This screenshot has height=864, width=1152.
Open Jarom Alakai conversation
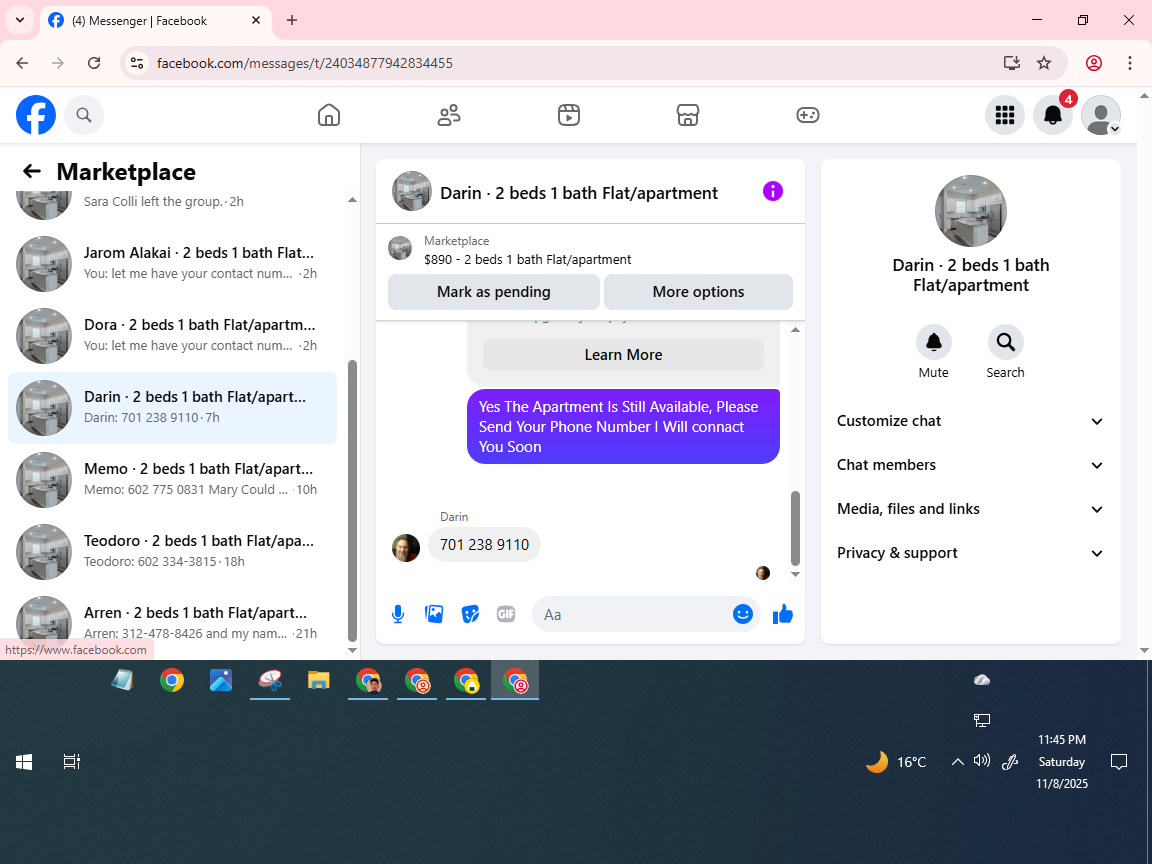[173, 264]
